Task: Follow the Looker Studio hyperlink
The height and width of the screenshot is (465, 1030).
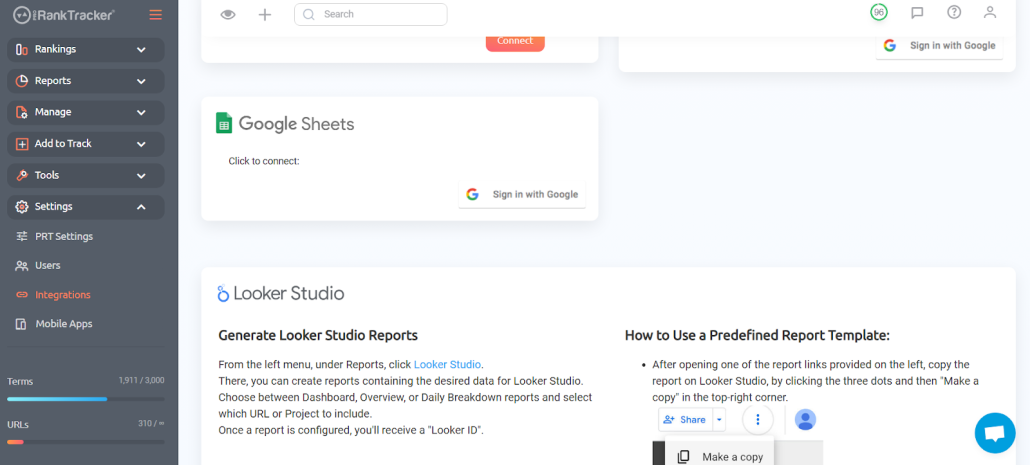Action: click(447, 365)
